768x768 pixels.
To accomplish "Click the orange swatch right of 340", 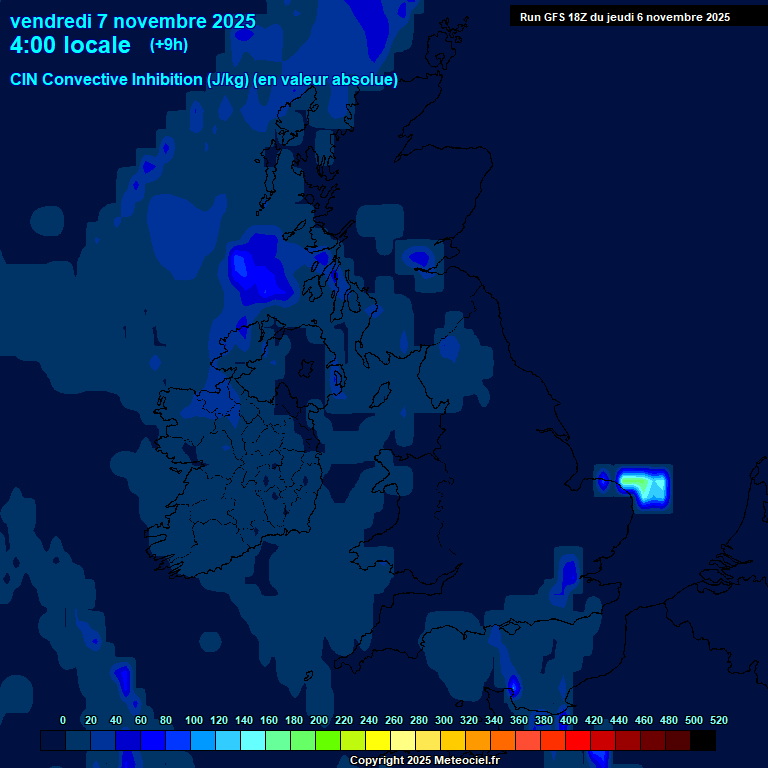I will click(x=503, y=741).
